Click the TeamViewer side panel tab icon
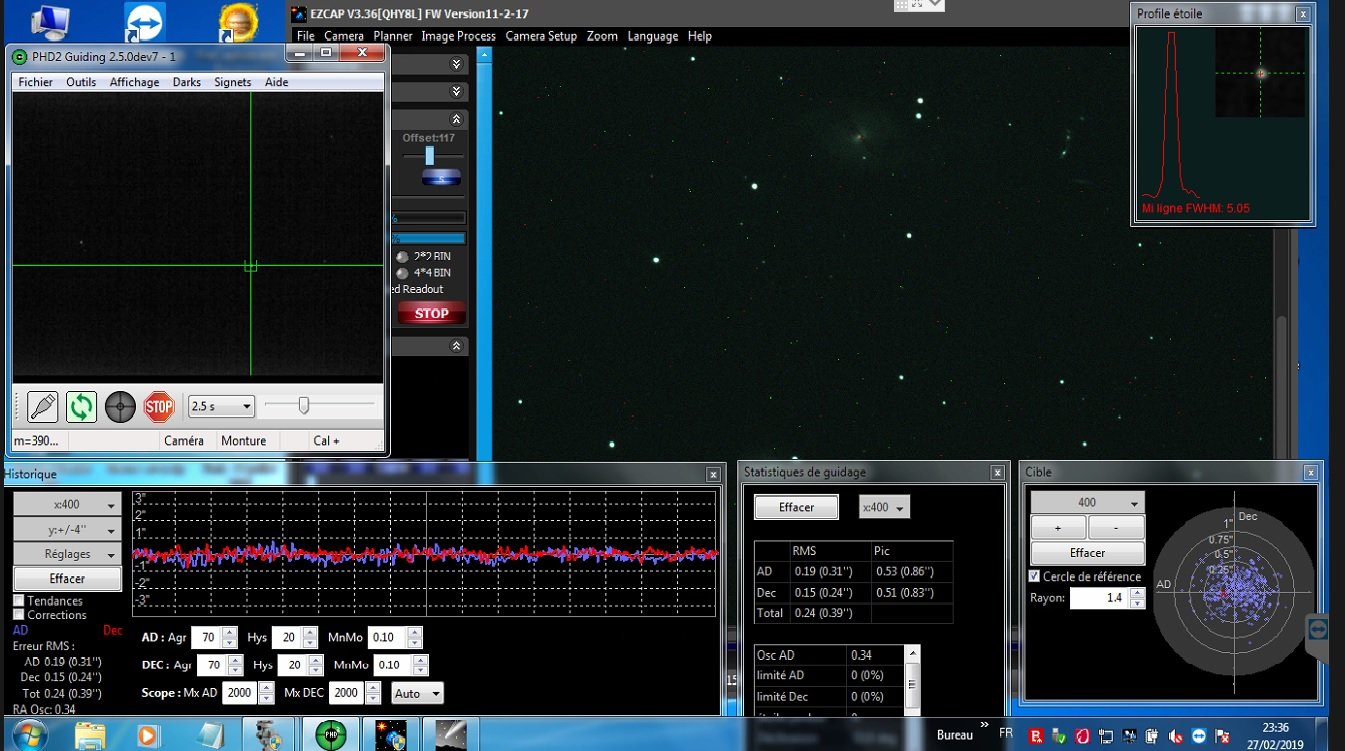Screen dimensions: 1345x751 coord(1318,629)
